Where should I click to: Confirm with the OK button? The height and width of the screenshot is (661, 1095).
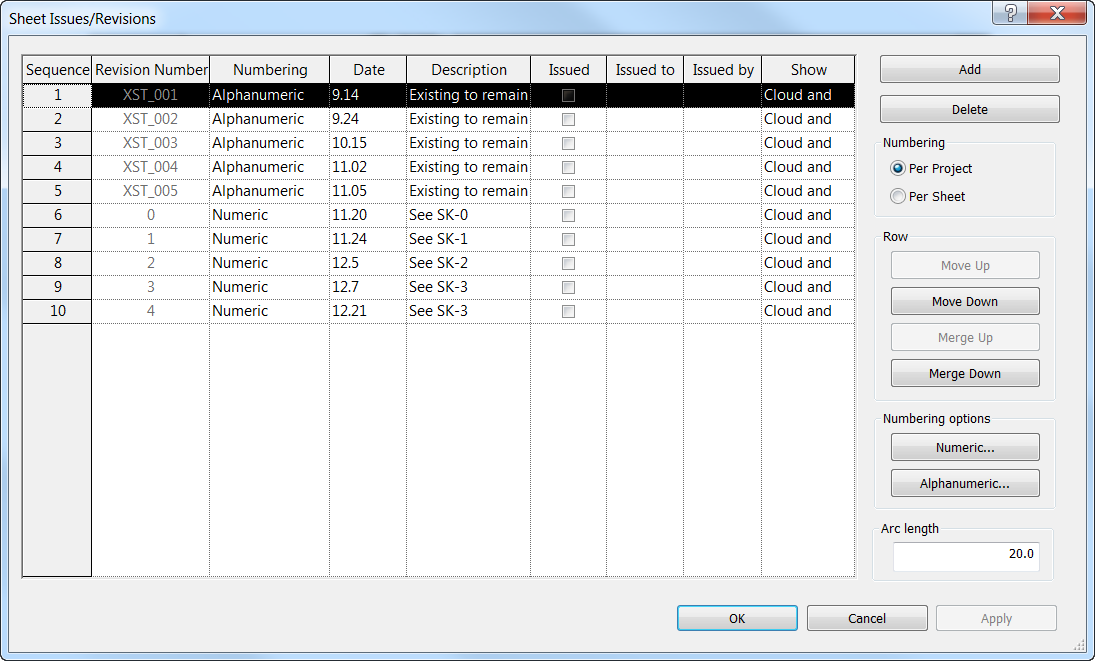(x=737, y=618)
